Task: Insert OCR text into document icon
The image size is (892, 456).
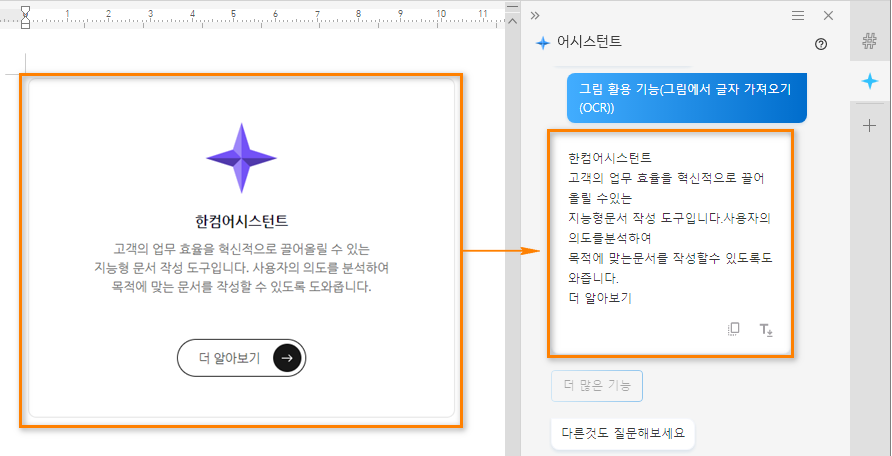Action: point(766,329)
